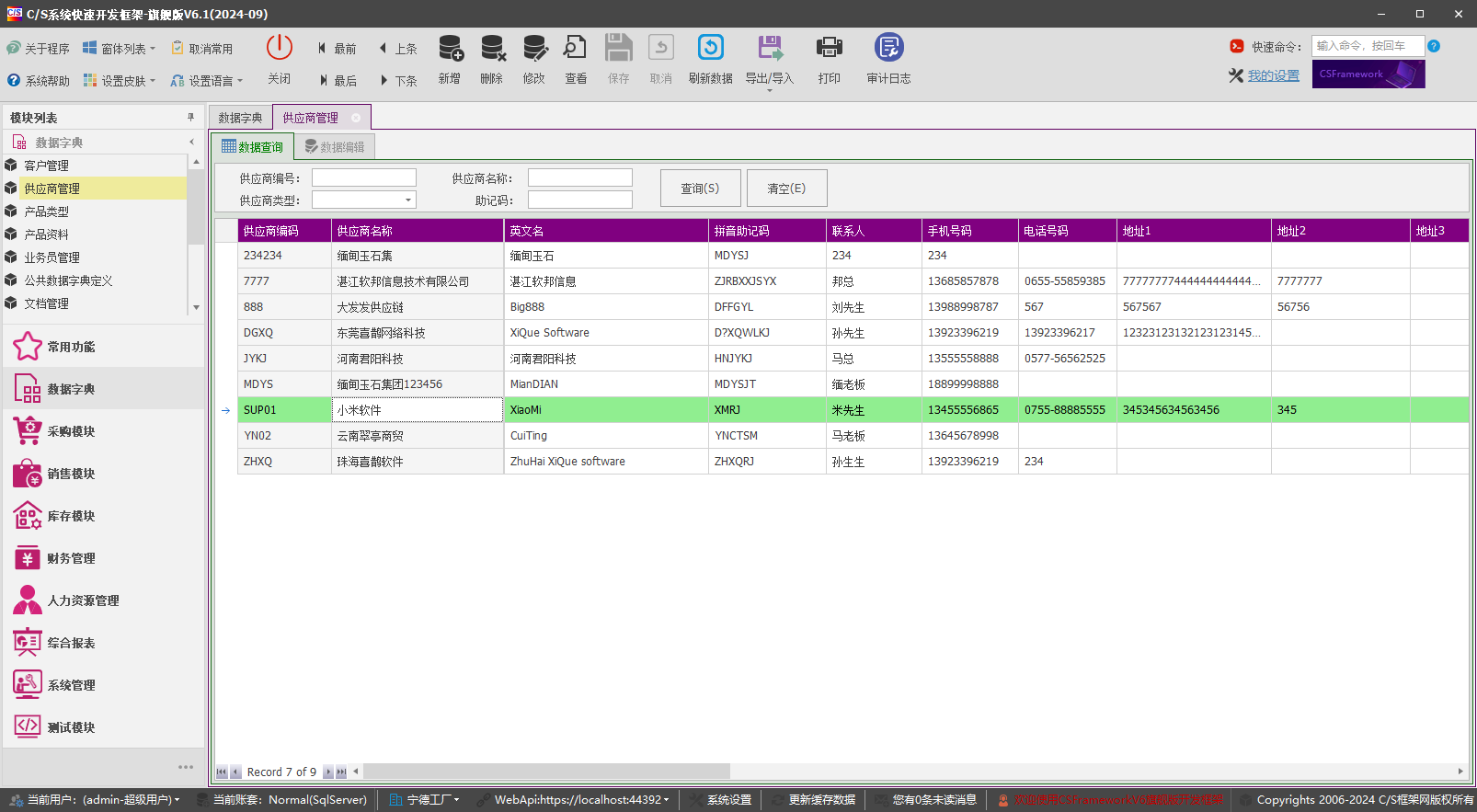
Task: Expand current user admin dropdown in status bar
Action: 177,800
